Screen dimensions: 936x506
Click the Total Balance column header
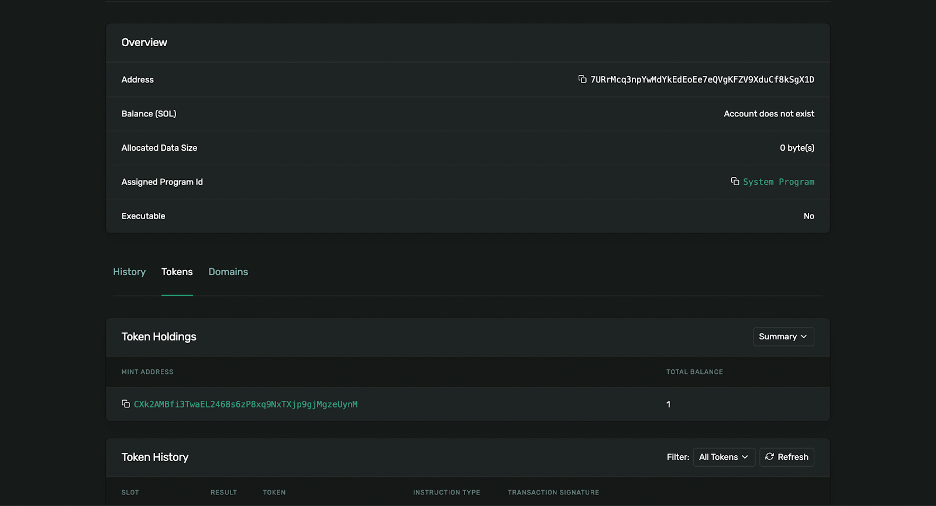694,372
